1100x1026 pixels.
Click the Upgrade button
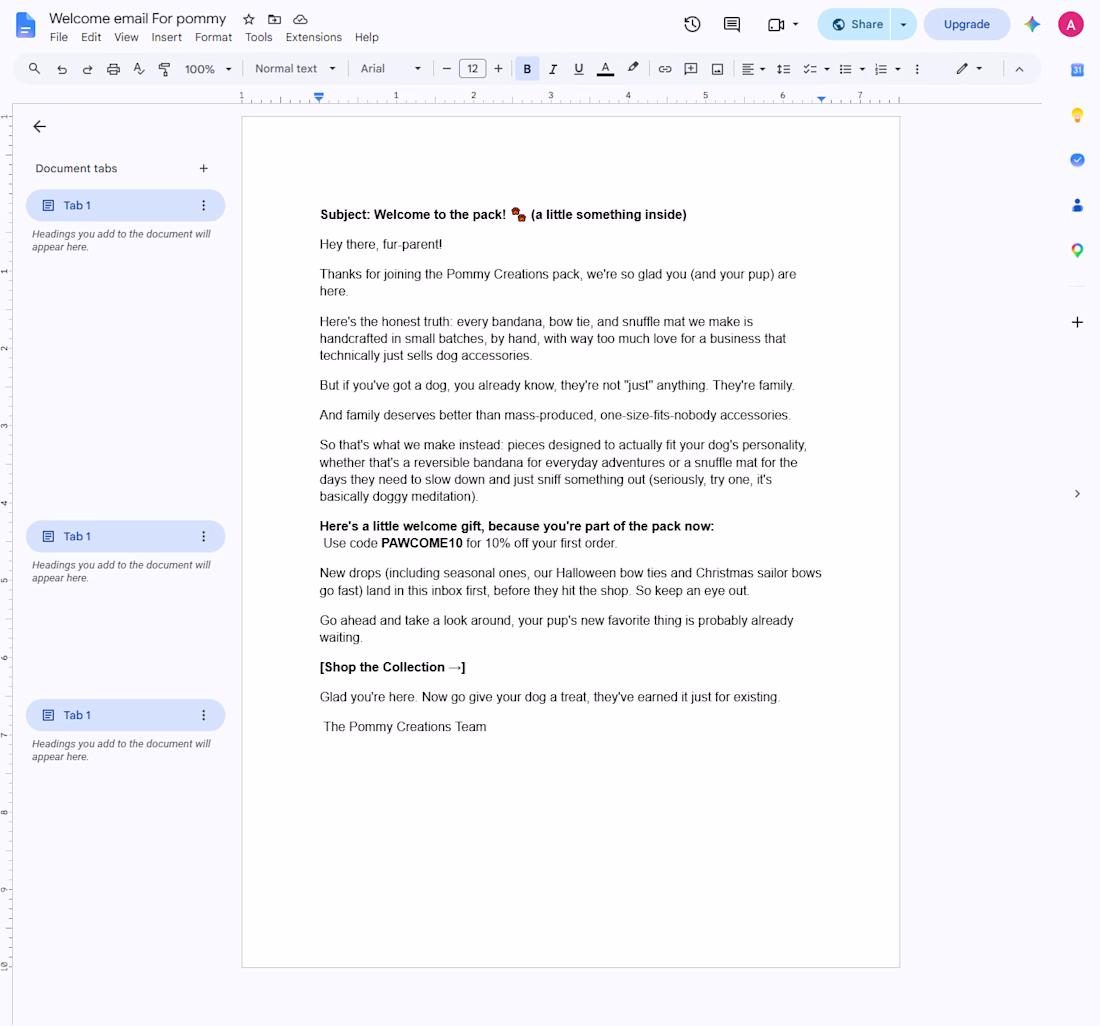click(x=967, y=25)
